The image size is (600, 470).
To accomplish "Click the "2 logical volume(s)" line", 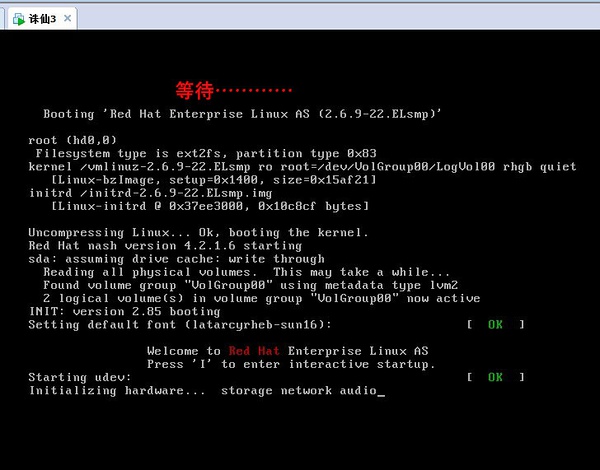I will coord(261,298).
